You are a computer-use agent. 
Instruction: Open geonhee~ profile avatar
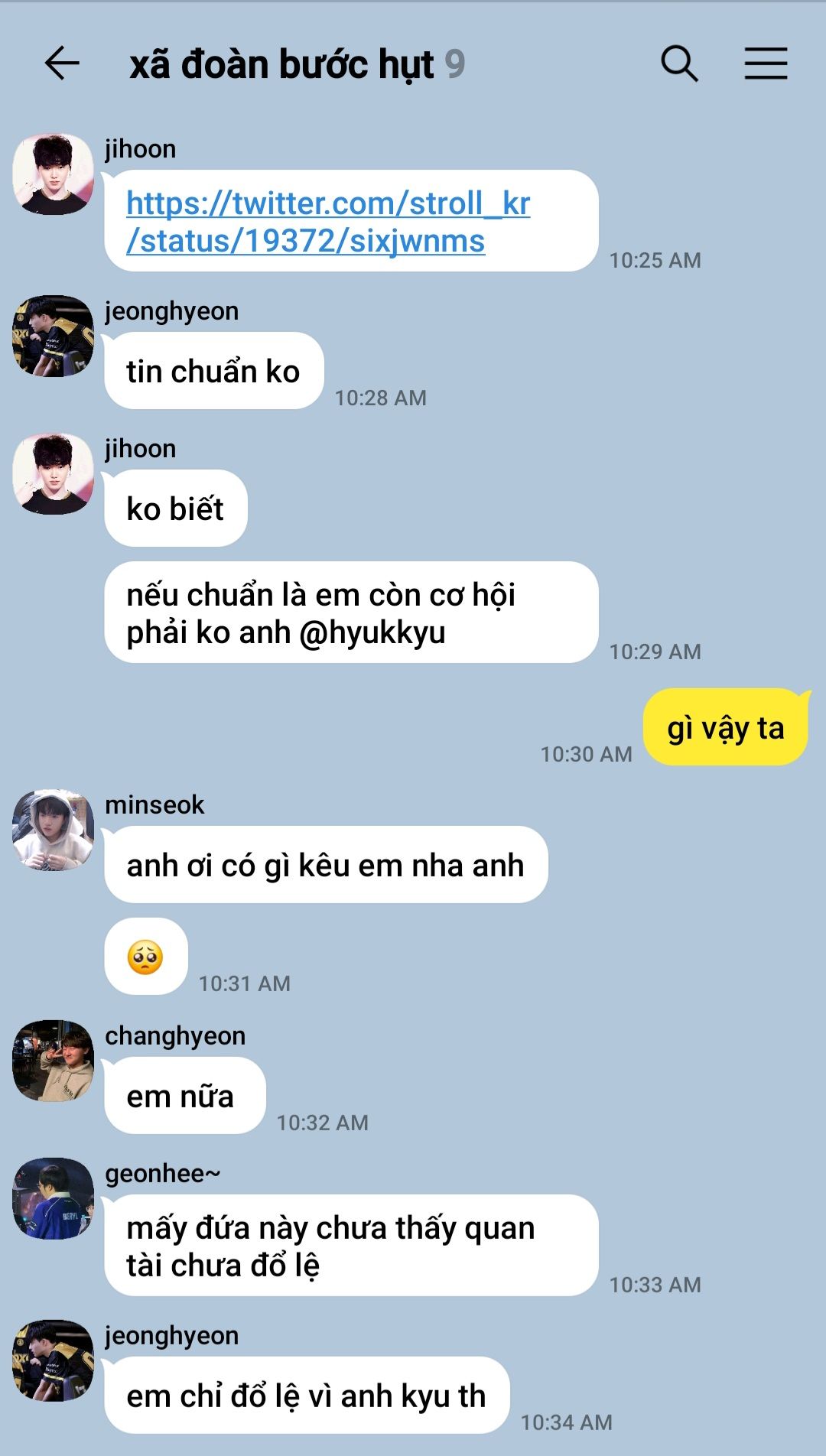(54, 1199)
